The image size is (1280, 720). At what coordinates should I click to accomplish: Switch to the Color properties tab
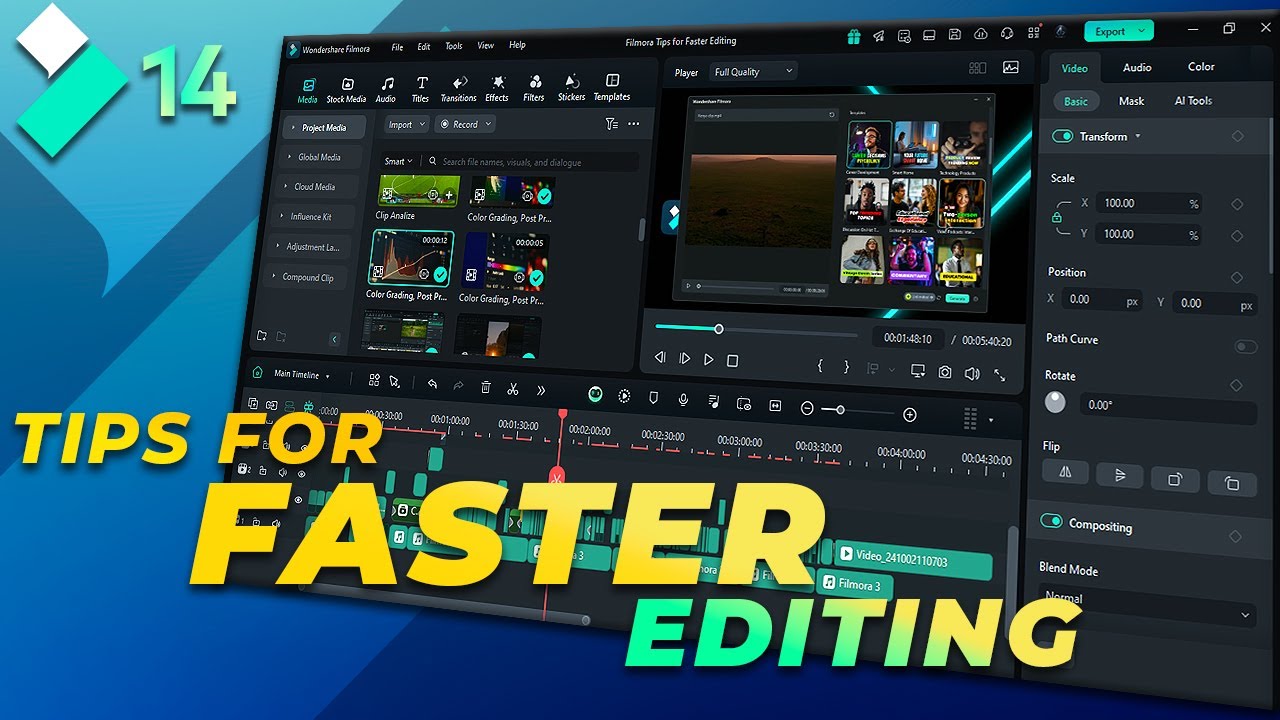pyautogui.click(x=1201, y=66)
